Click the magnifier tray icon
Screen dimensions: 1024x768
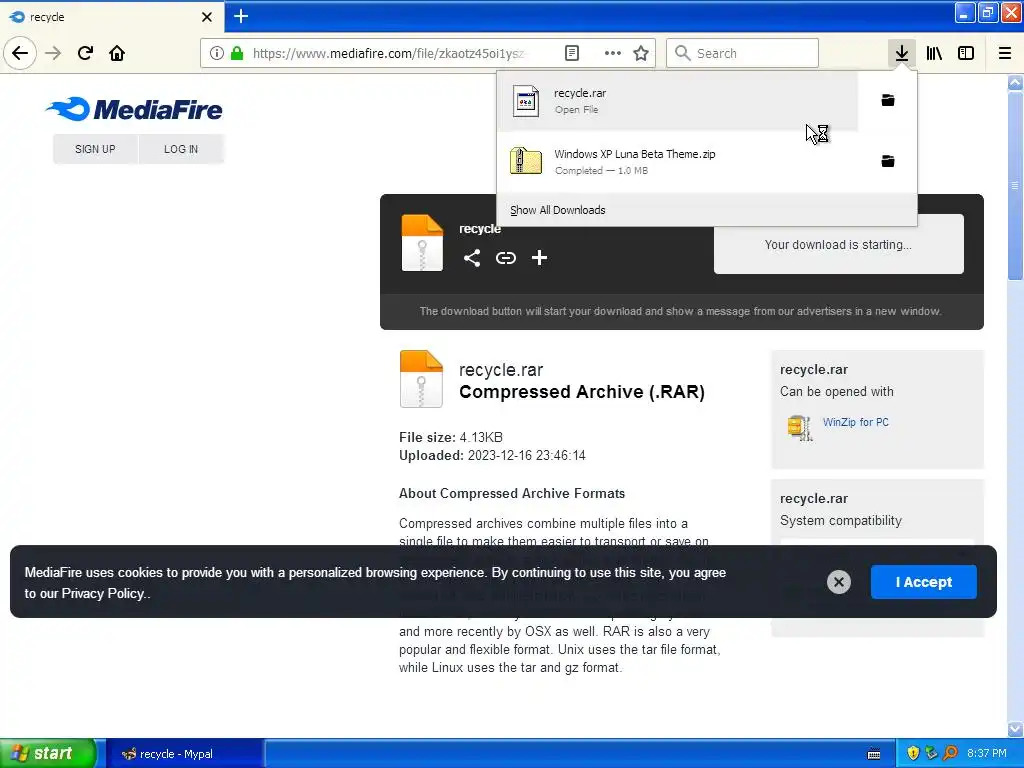[950, 754]
